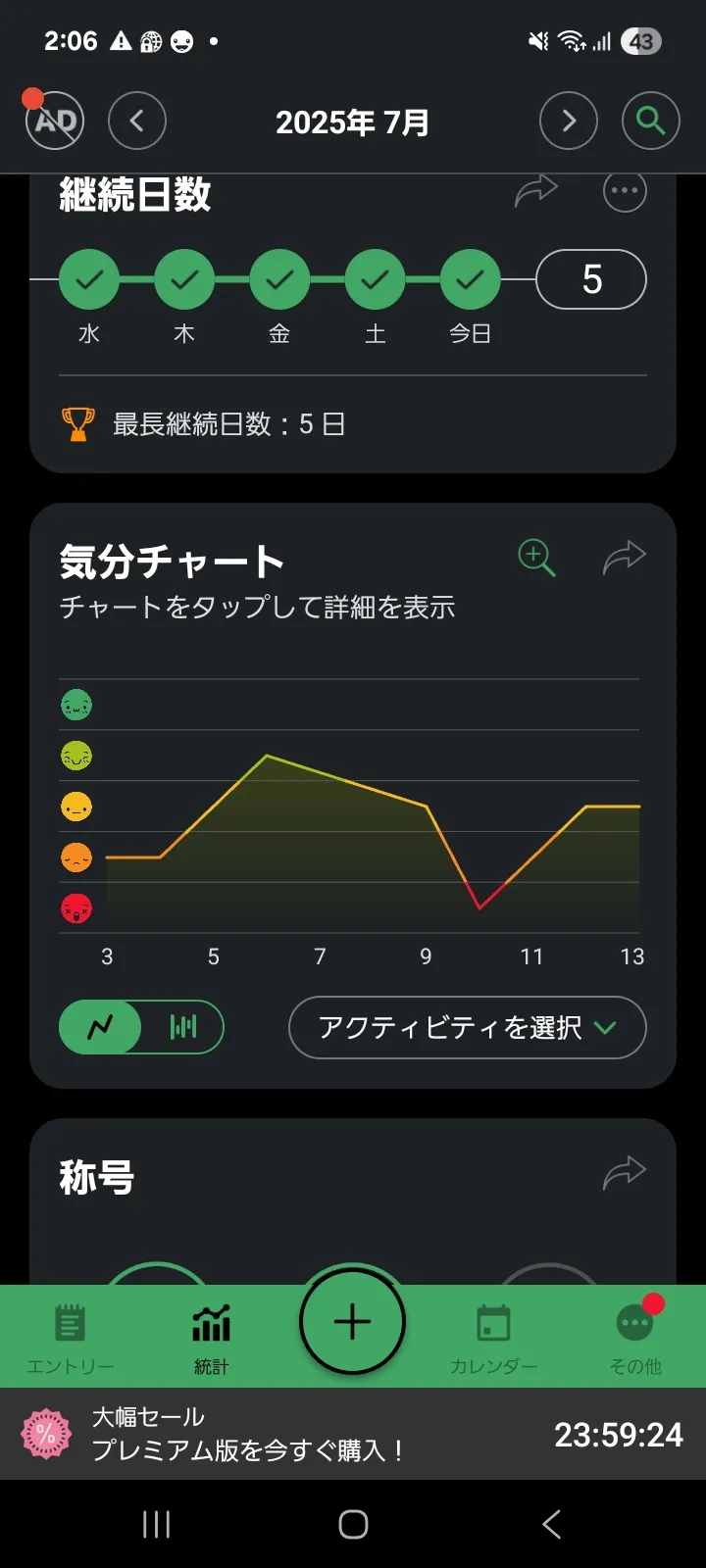Tap the trophy icon for longest streak
This screenshot has width=706, height=1568.
(x=78, y=424)
